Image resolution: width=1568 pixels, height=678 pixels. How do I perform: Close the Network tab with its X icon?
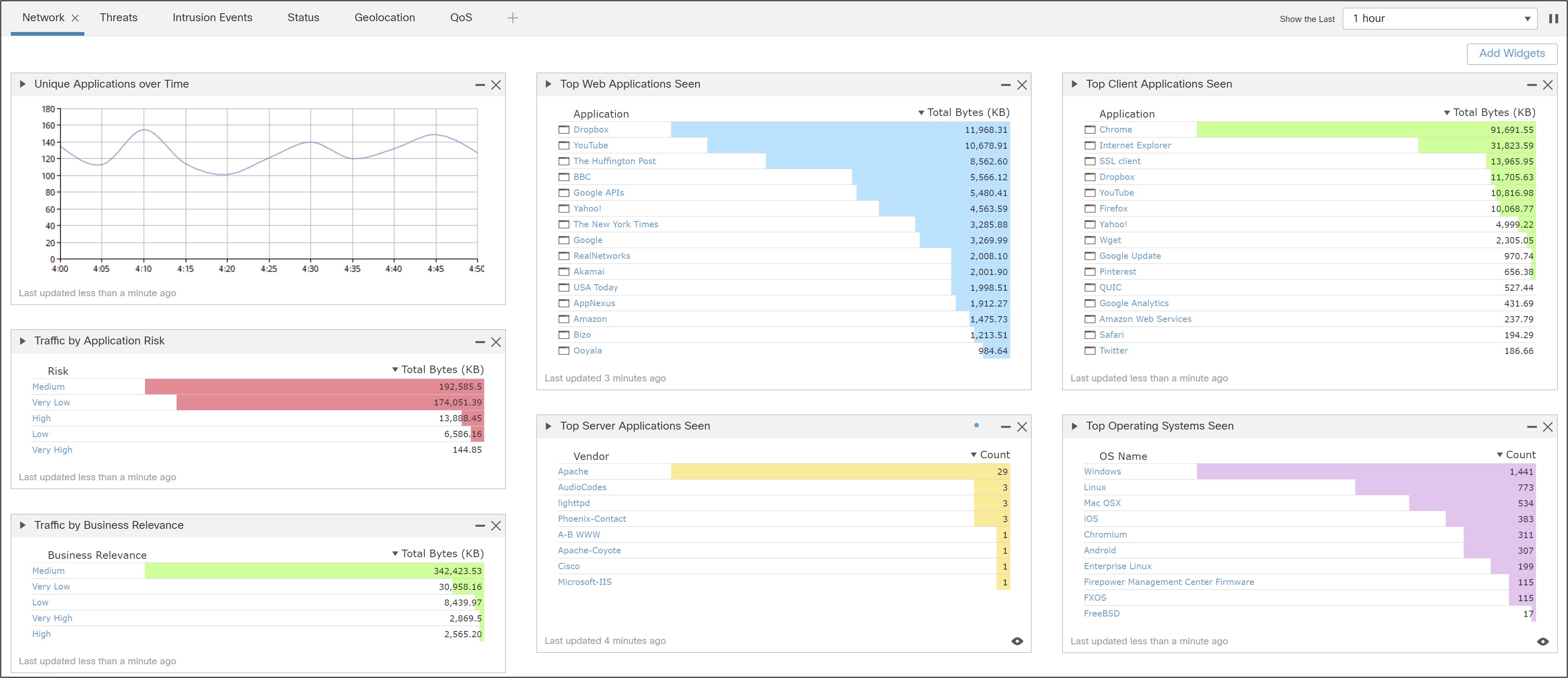(x=76, y=18)
